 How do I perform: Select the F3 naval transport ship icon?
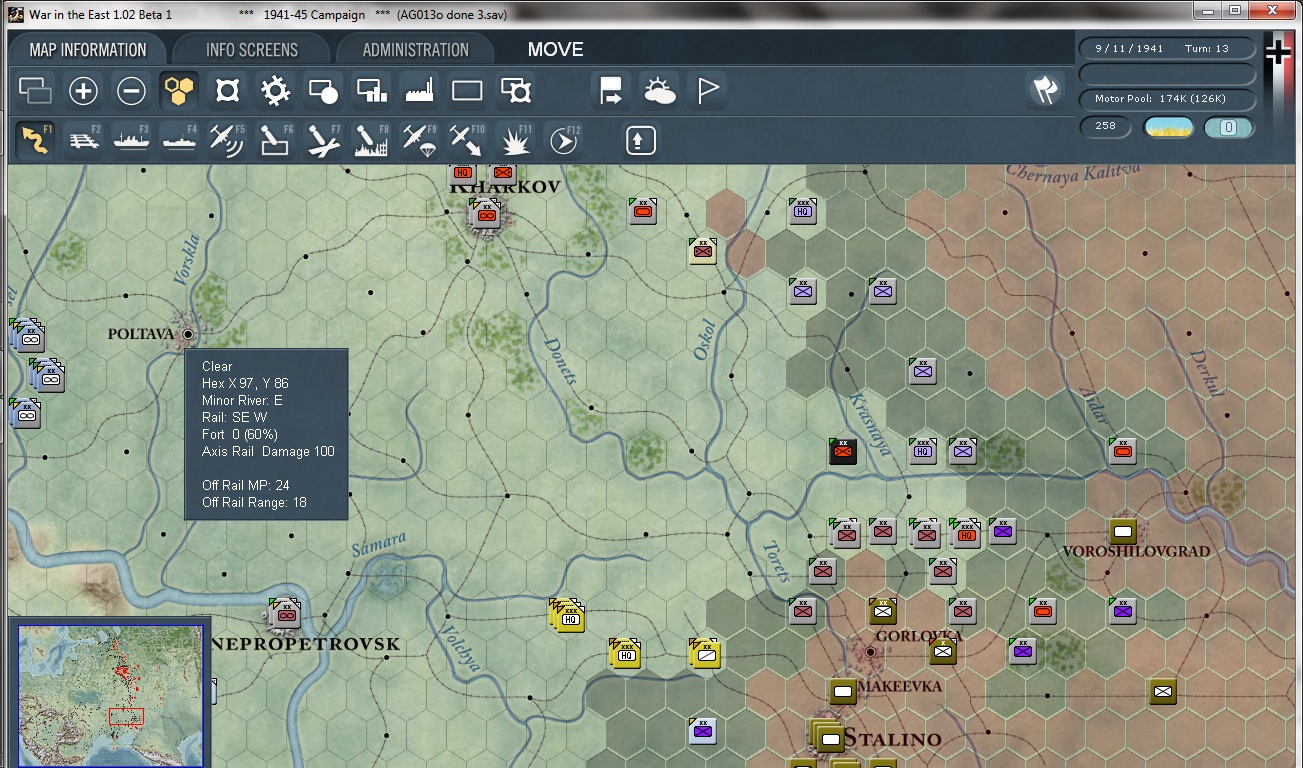pyautogui.click(x=131, y=140)
